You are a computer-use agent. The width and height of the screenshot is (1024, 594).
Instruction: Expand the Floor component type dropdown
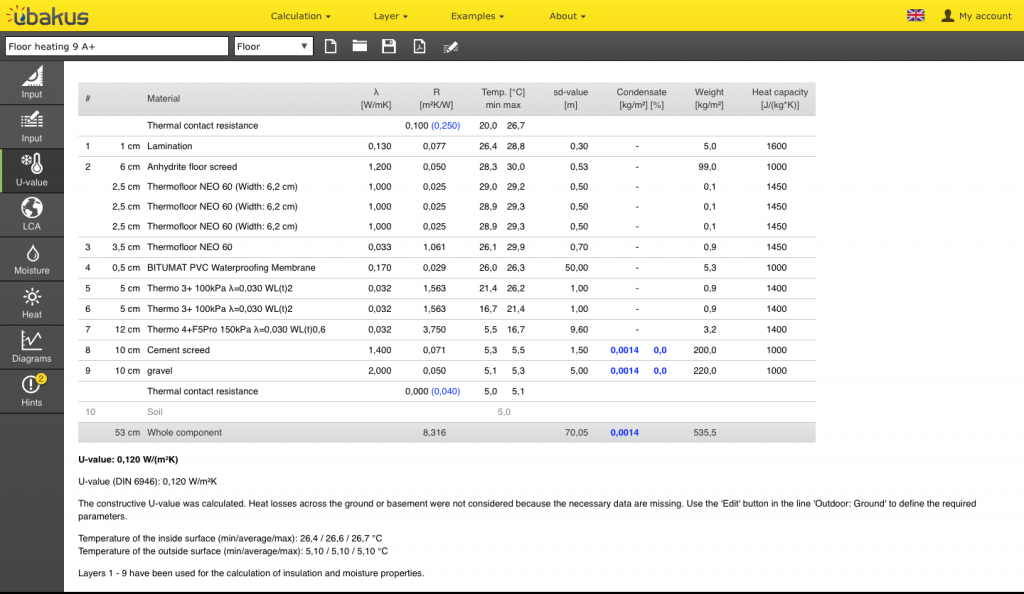273,47
